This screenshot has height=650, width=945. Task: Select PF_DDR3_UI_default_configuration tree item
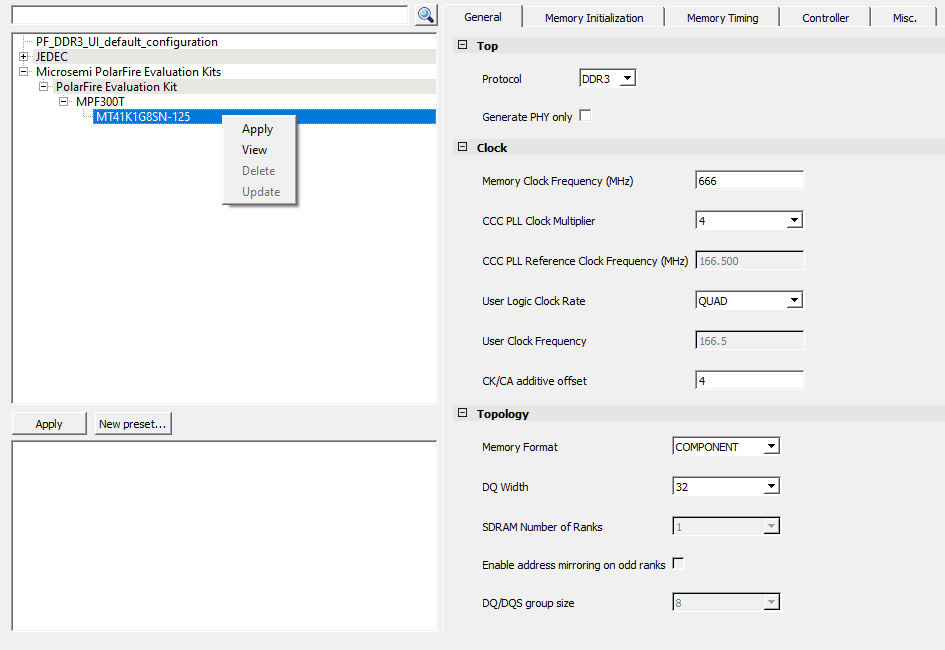click(x=127, y=42)
